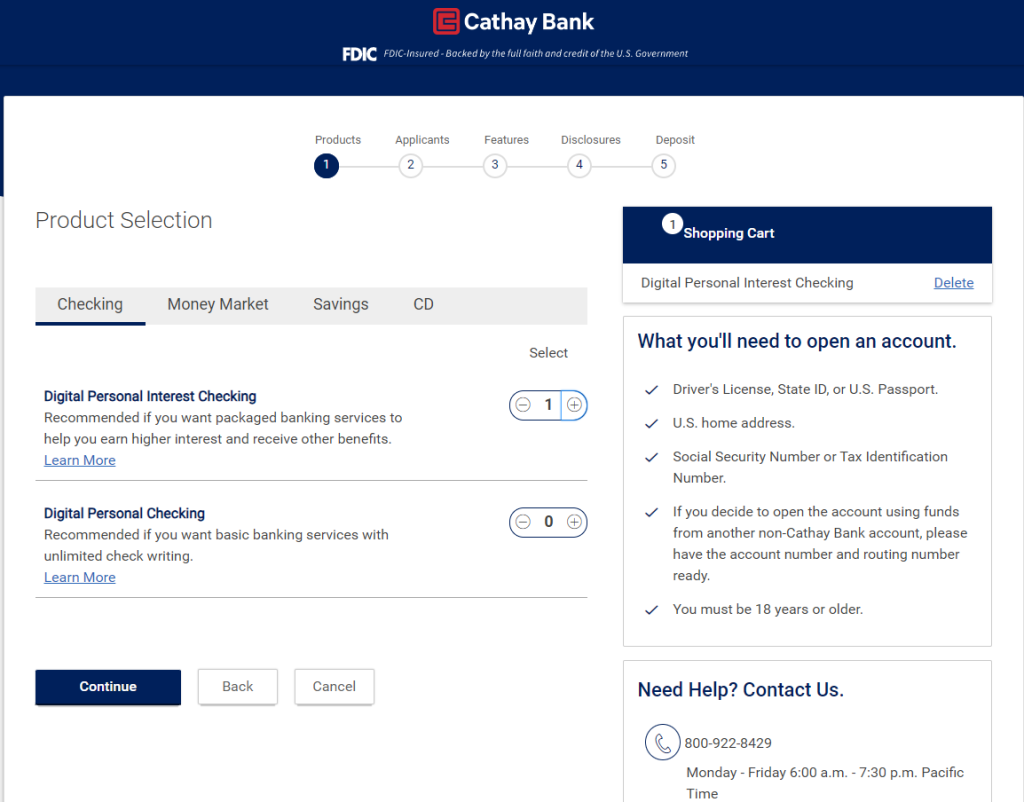Click the phone icon in Contact Us
The image size is (1024, 802).
(x=661, y=743)
